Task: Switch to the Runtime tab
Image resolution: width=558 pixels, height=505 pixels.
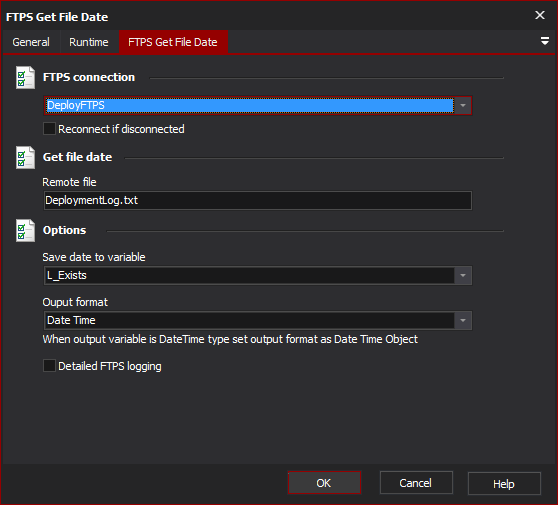Action: (89, 42)
